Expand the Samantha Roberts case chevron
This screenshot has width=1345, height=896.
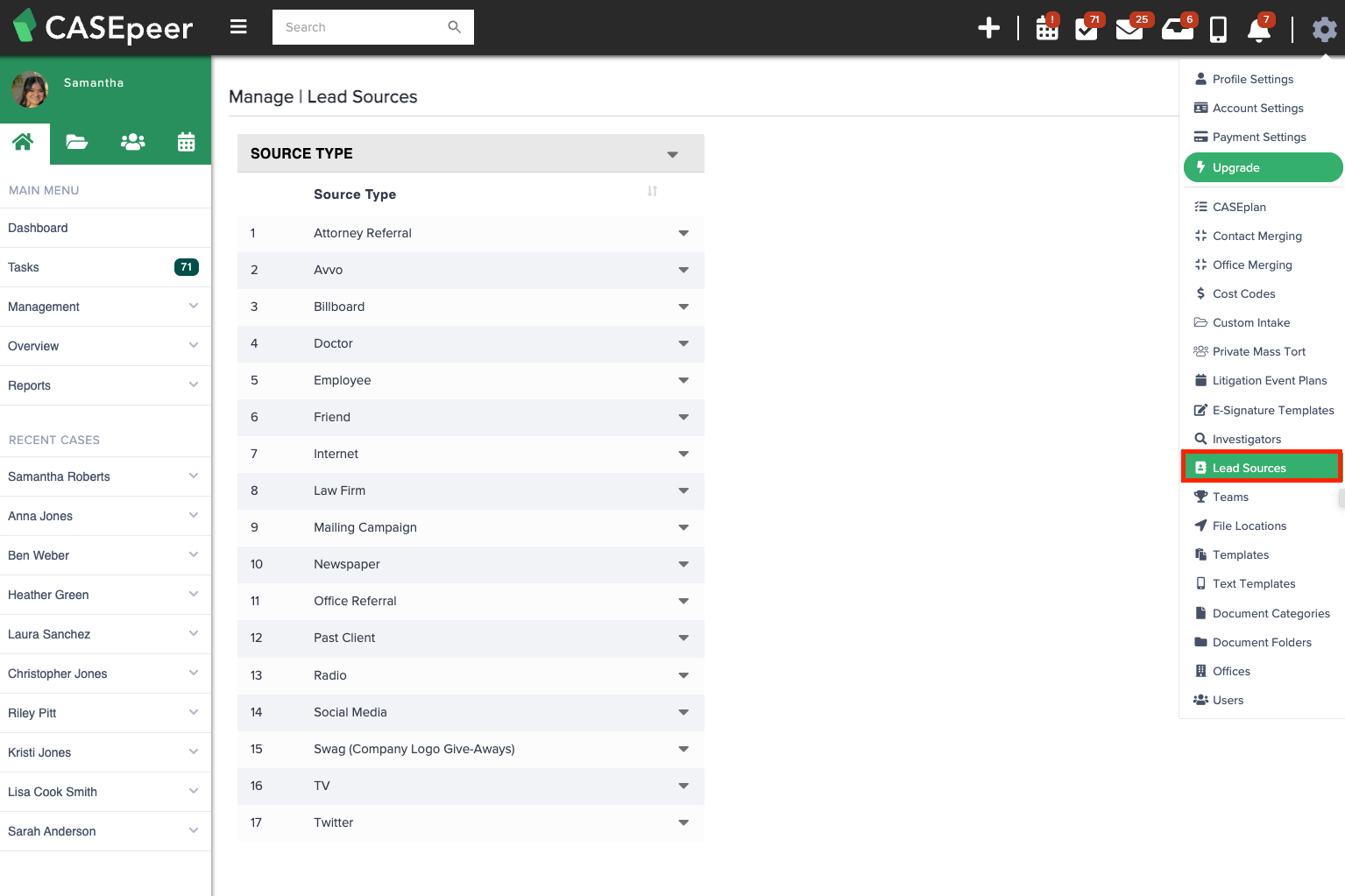pos(194,476)
